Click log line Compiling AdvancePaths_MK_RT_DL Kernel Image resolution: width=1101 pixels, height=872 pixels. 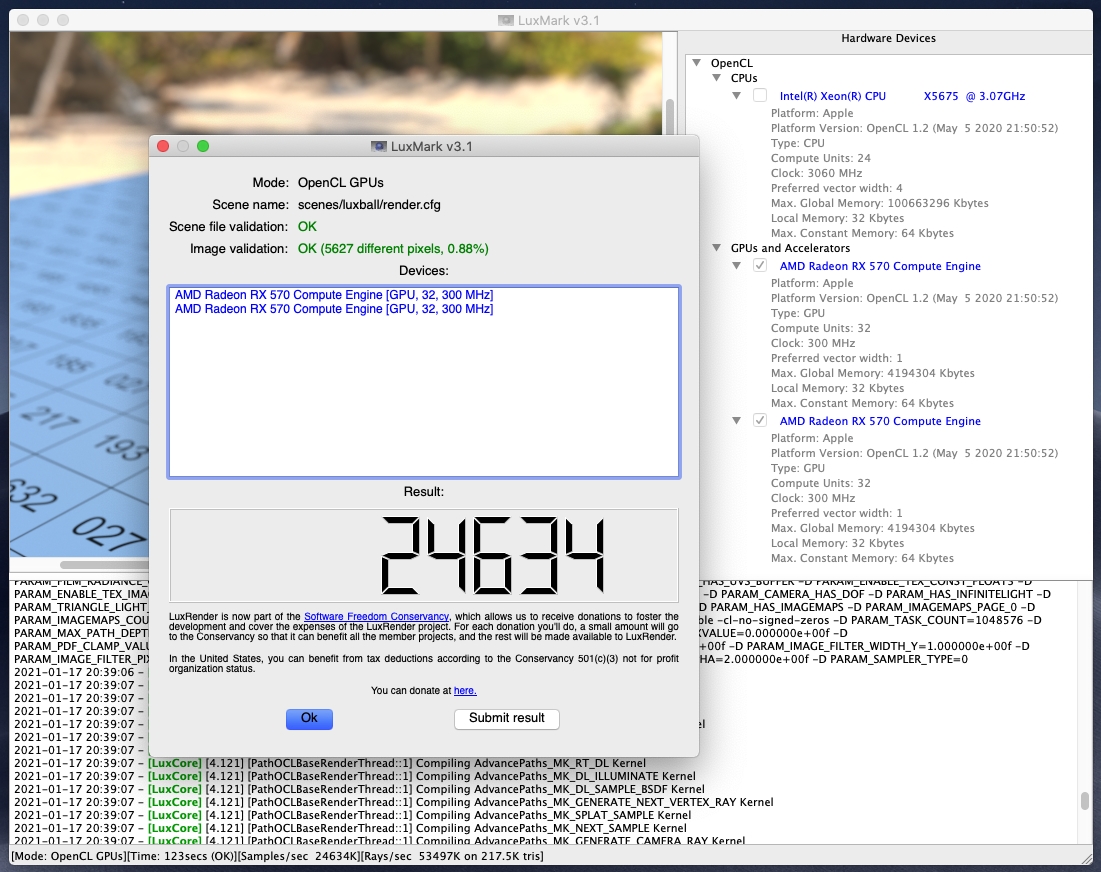pos(330,763)
